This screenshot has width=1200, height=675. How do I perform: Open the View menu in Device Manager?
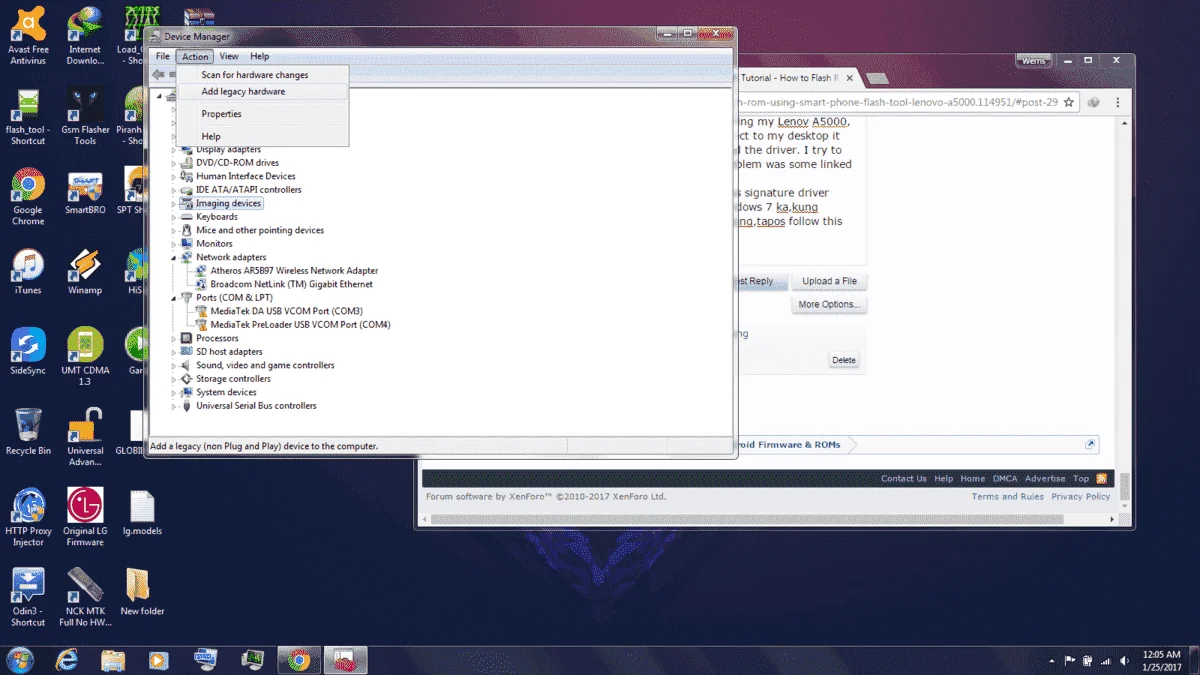coord(229,57)
